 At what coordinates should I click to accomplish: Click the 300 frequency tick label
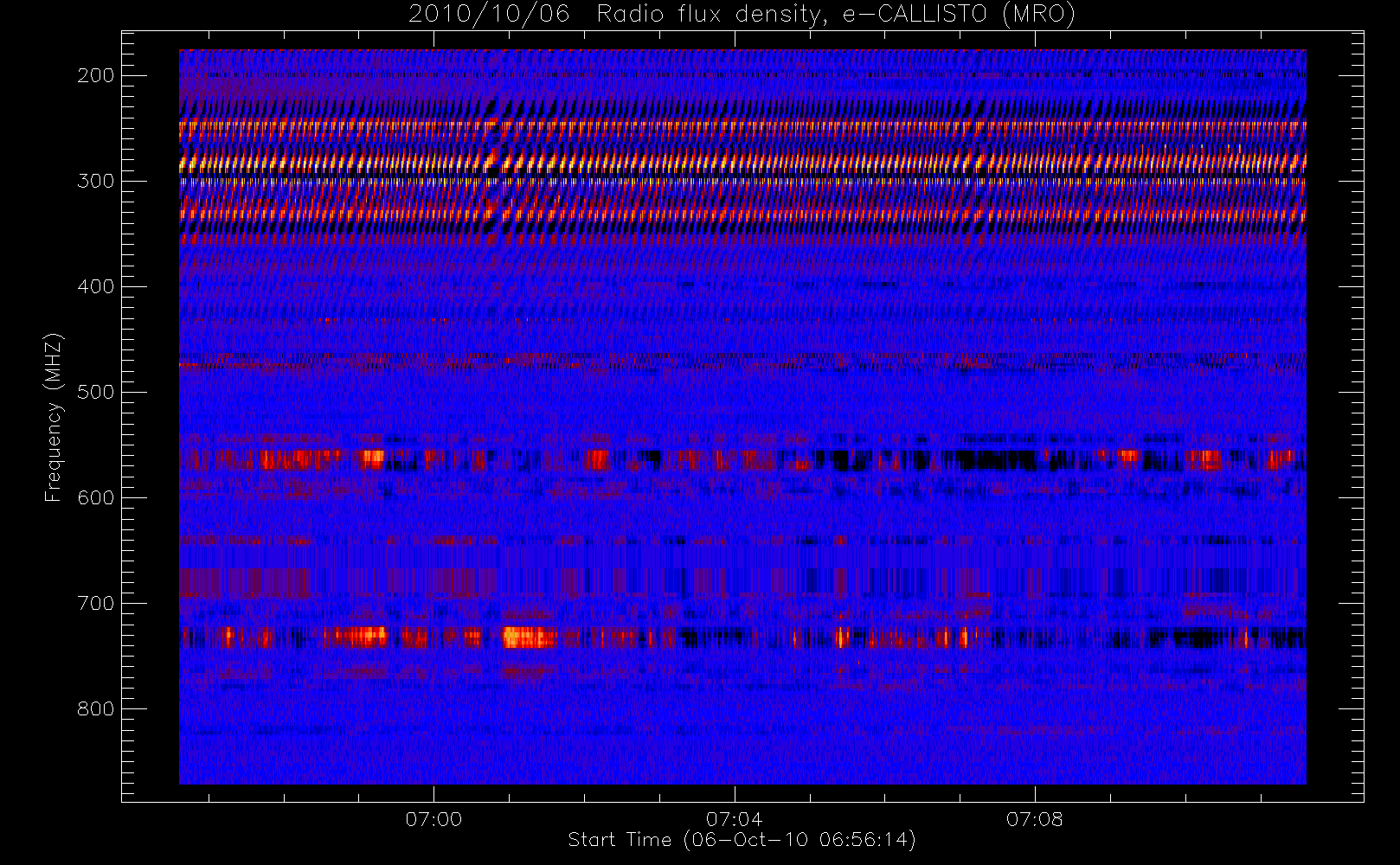click(x=96, y=181)
